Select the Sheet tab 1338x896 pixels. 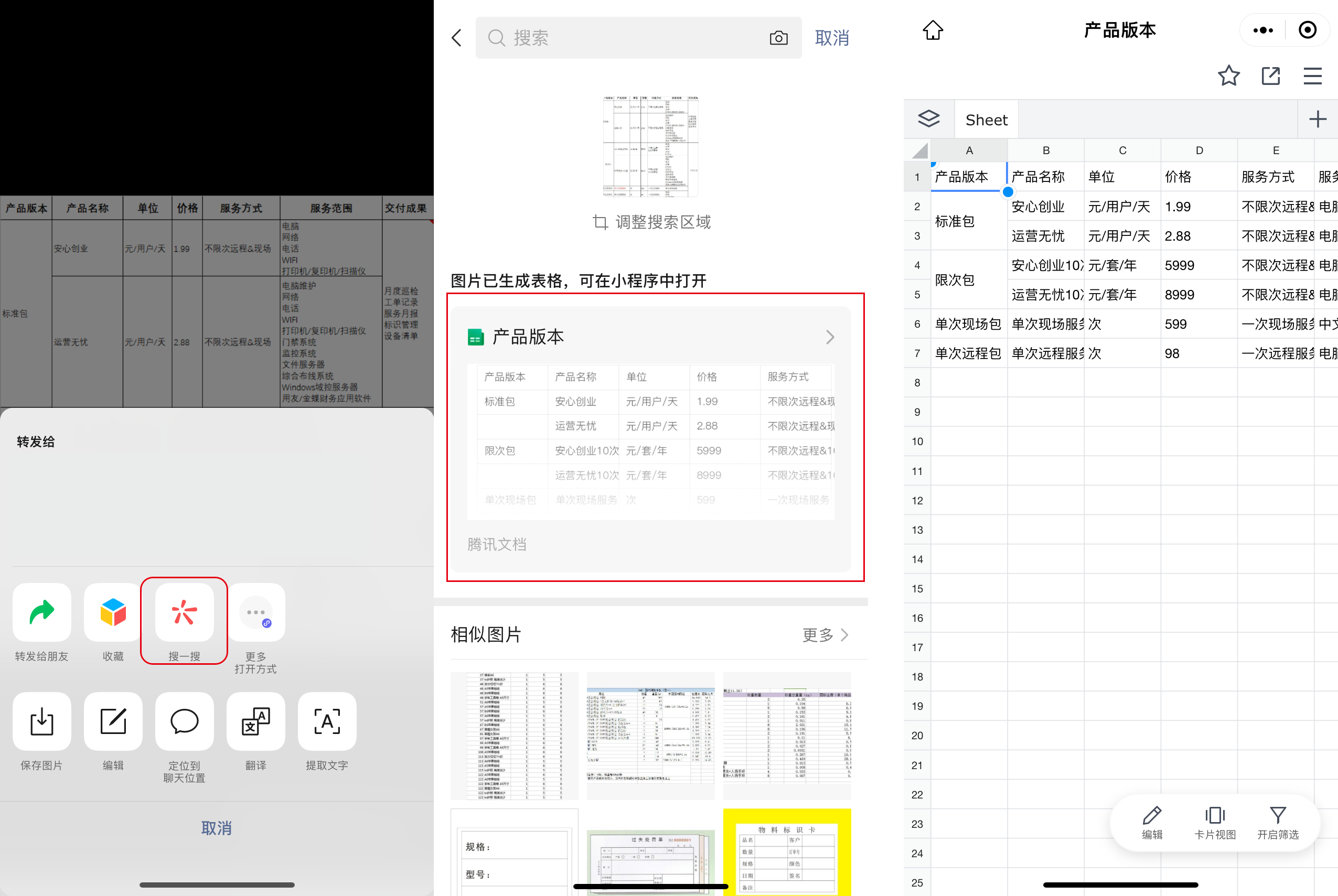[987, 120]
